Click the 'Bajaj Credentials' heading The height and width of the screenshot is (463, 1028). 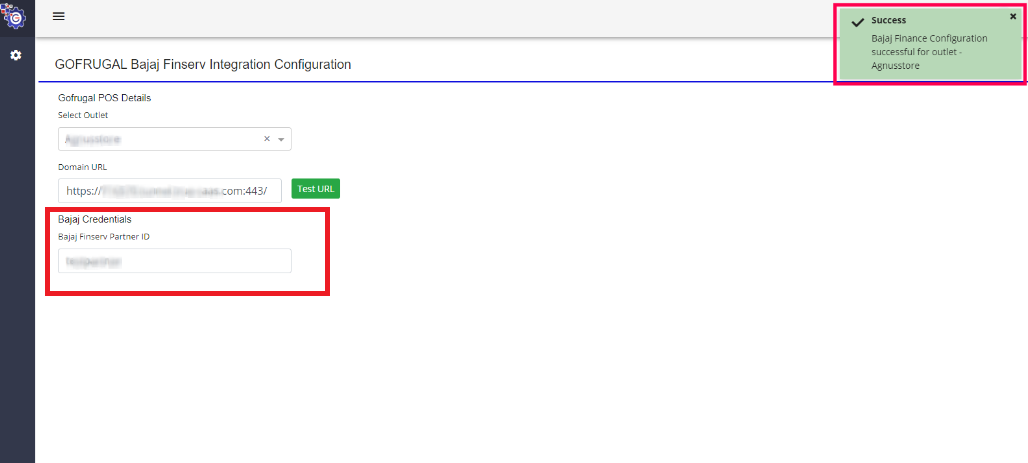click(x=94, y=220)
